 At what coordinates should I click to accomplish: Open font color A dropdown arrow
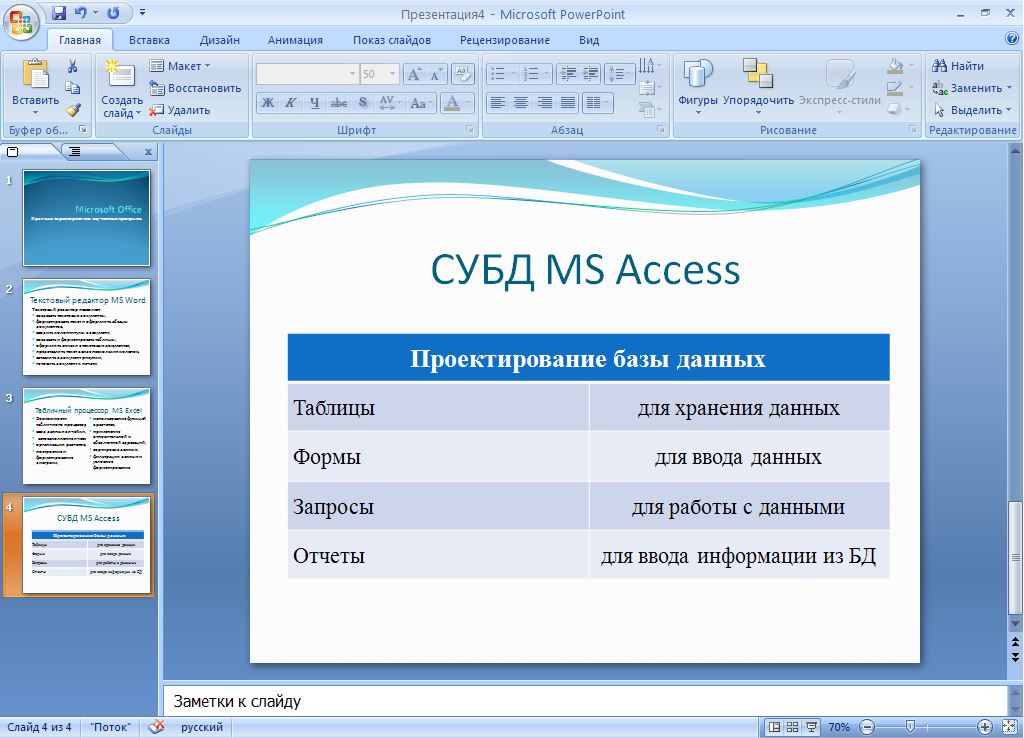click(x=469, y=103)
